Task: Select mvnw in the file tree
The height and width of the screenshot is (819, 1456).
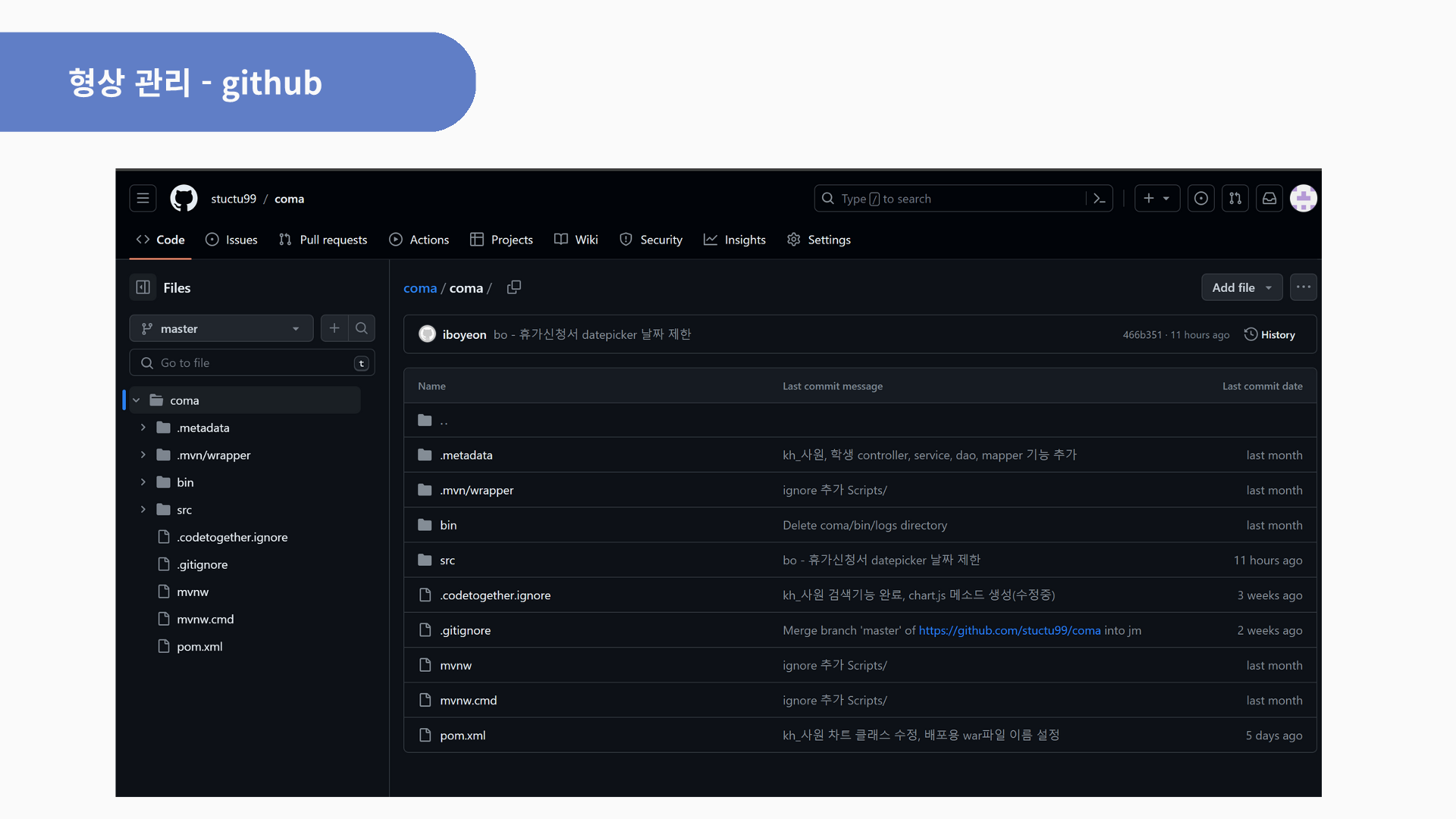Action: coord(193,591)
